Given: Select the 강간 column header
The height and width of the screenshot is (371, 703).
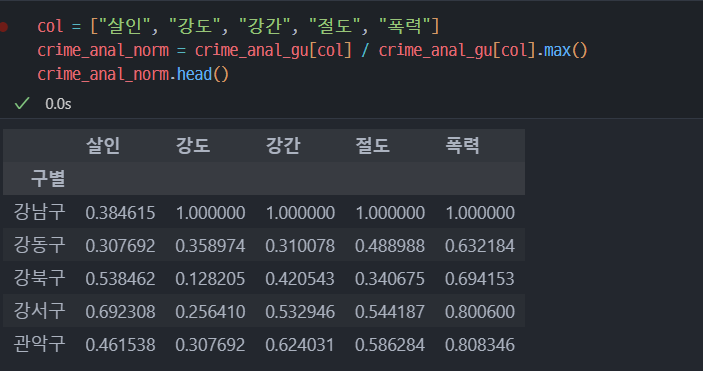Looking at the screenshot, I should [x=283, y=146].
